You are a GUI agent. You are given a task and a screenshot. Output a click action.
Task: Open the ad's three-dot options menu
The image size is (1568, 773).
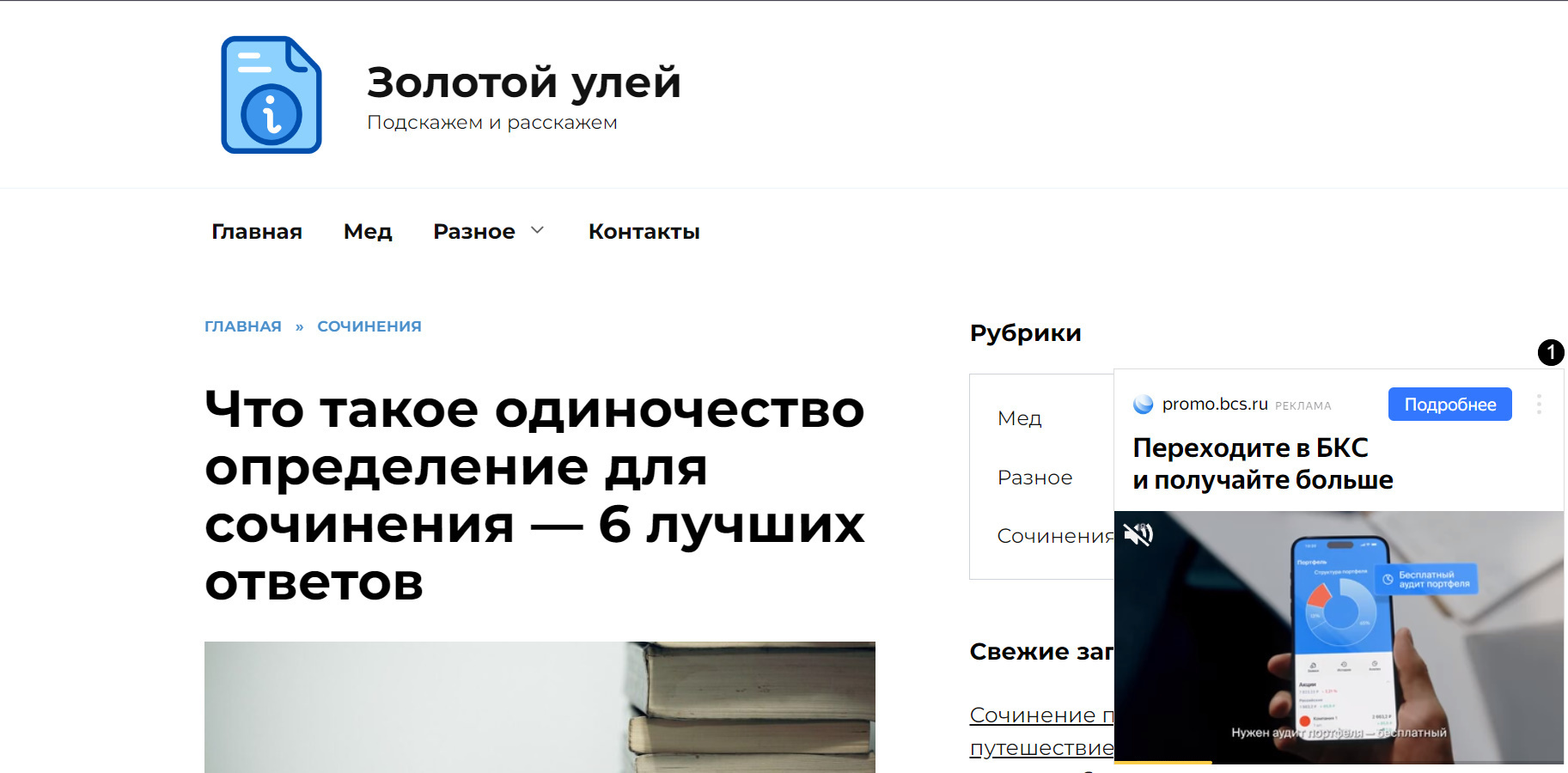[1538, 404]
